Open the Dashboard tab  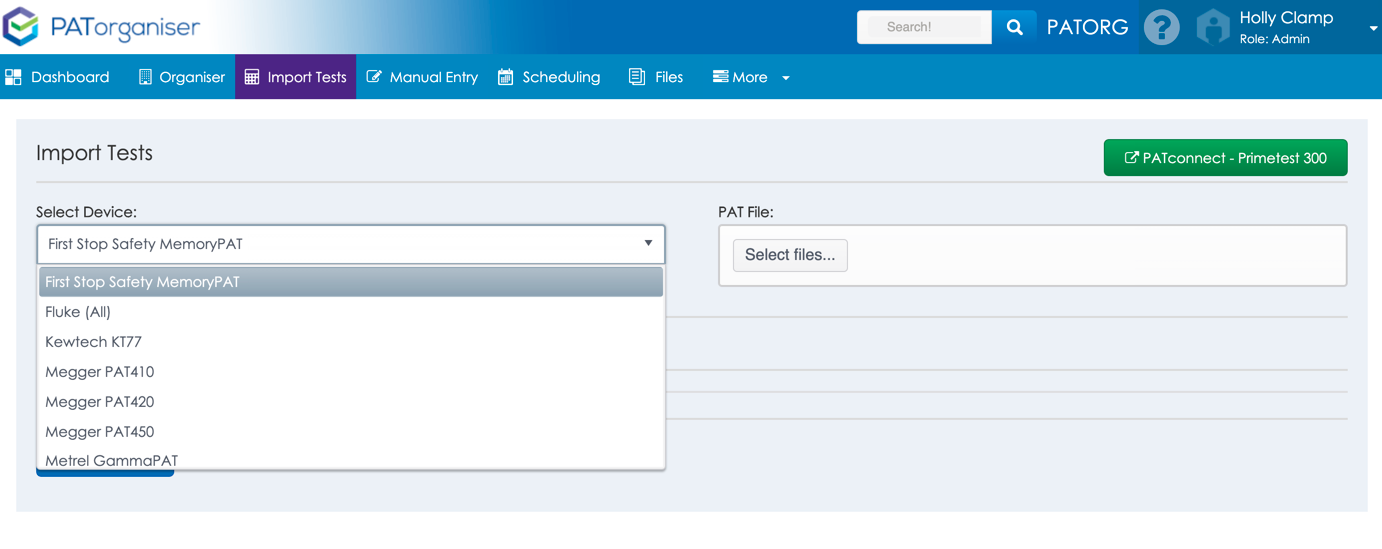pos(58,77)
